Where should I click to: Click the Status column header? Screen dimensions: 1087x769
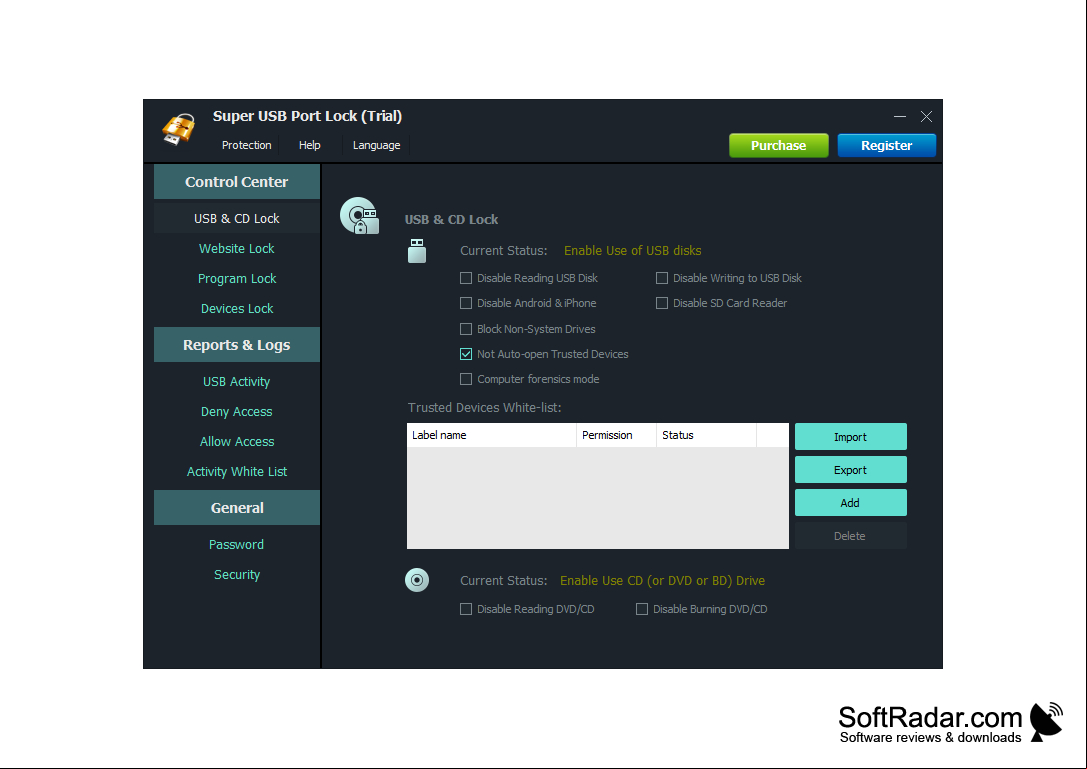pos(706,435)
